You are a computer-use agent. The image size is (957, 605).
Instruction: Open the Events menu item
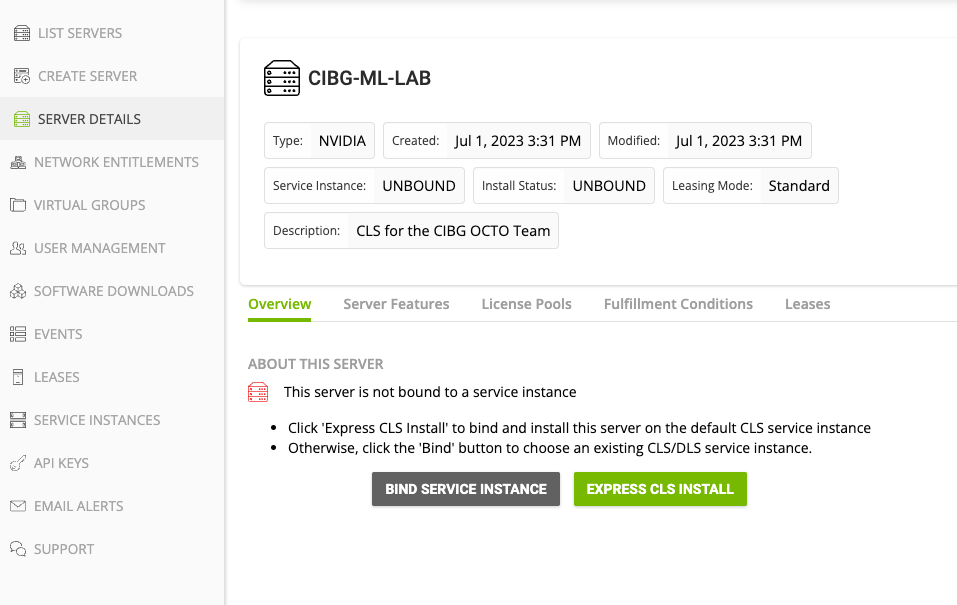tap(58, 334)
